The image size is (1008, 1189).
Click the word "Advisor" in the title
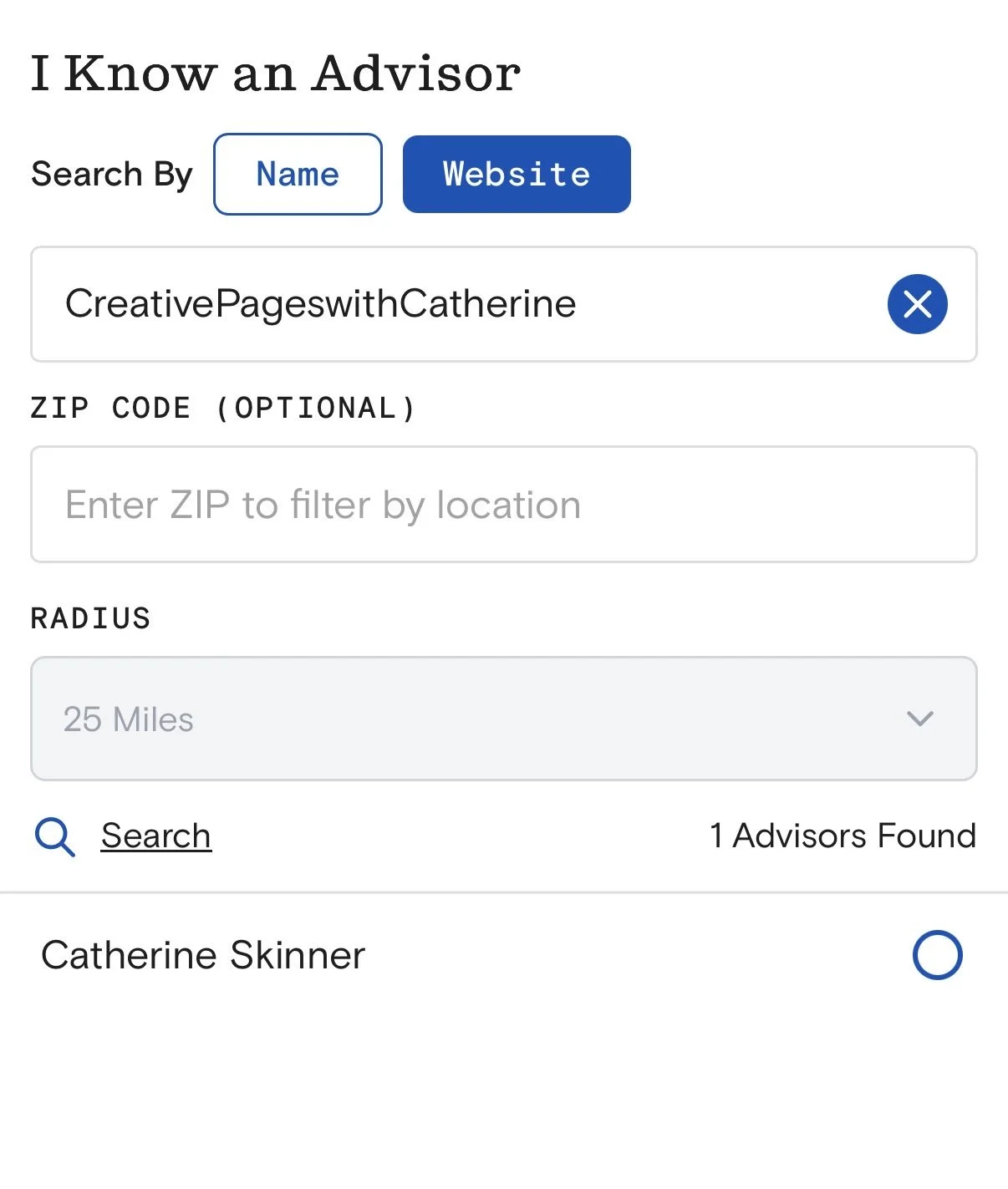tap(416, 73)
